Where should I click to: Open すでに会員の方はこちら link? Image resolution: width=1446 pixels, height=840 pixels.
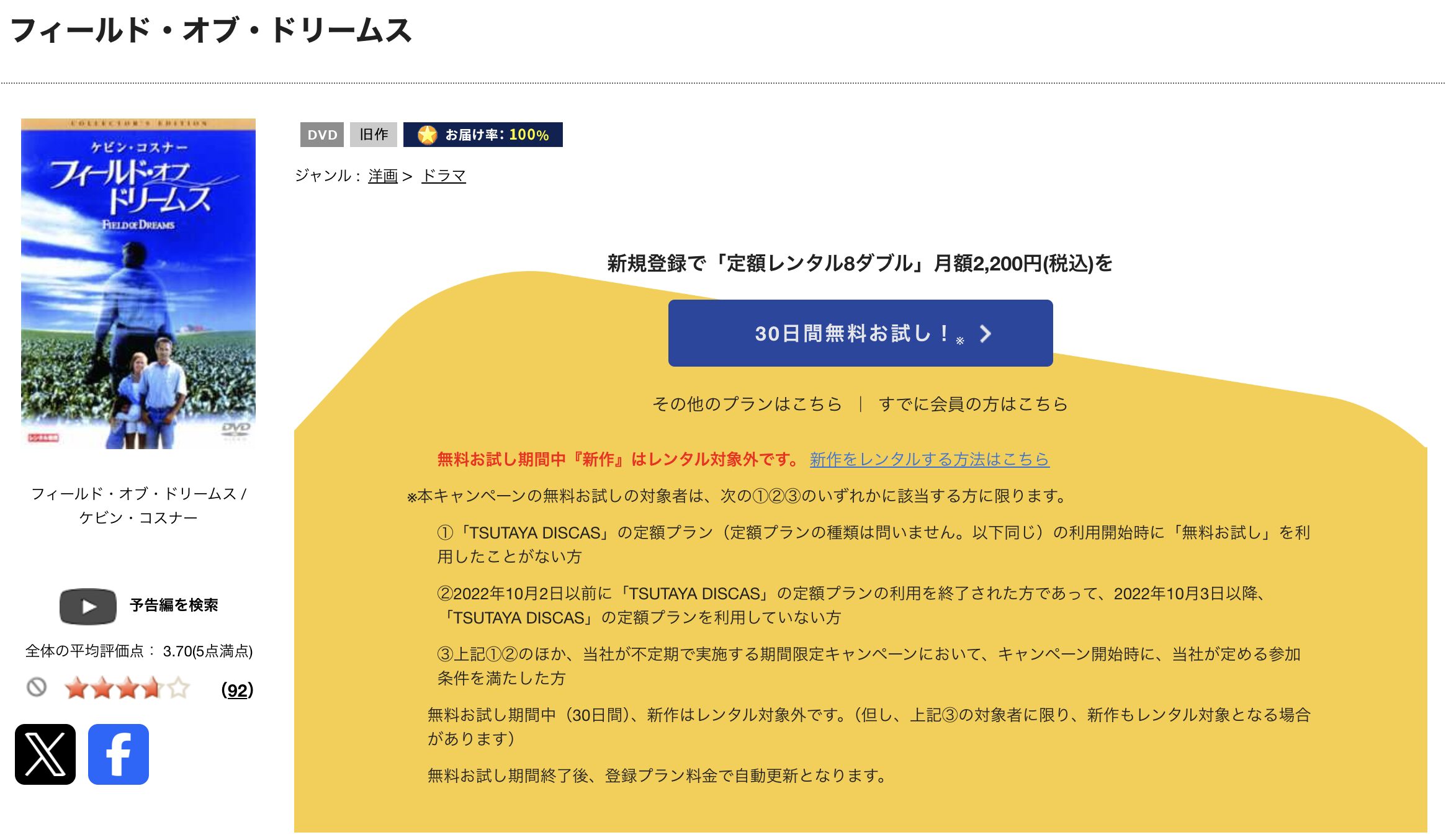coord(972,404)
